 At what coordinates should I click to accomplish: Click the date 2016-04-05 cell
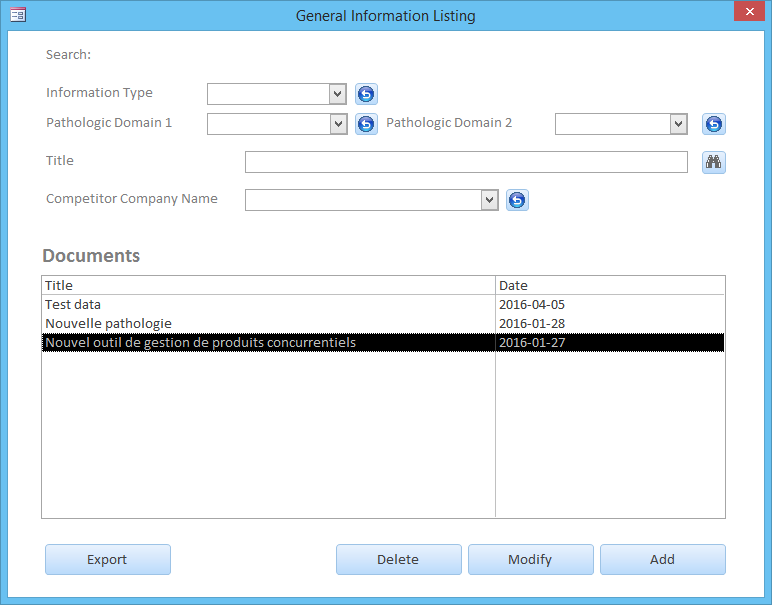(610, 305)
